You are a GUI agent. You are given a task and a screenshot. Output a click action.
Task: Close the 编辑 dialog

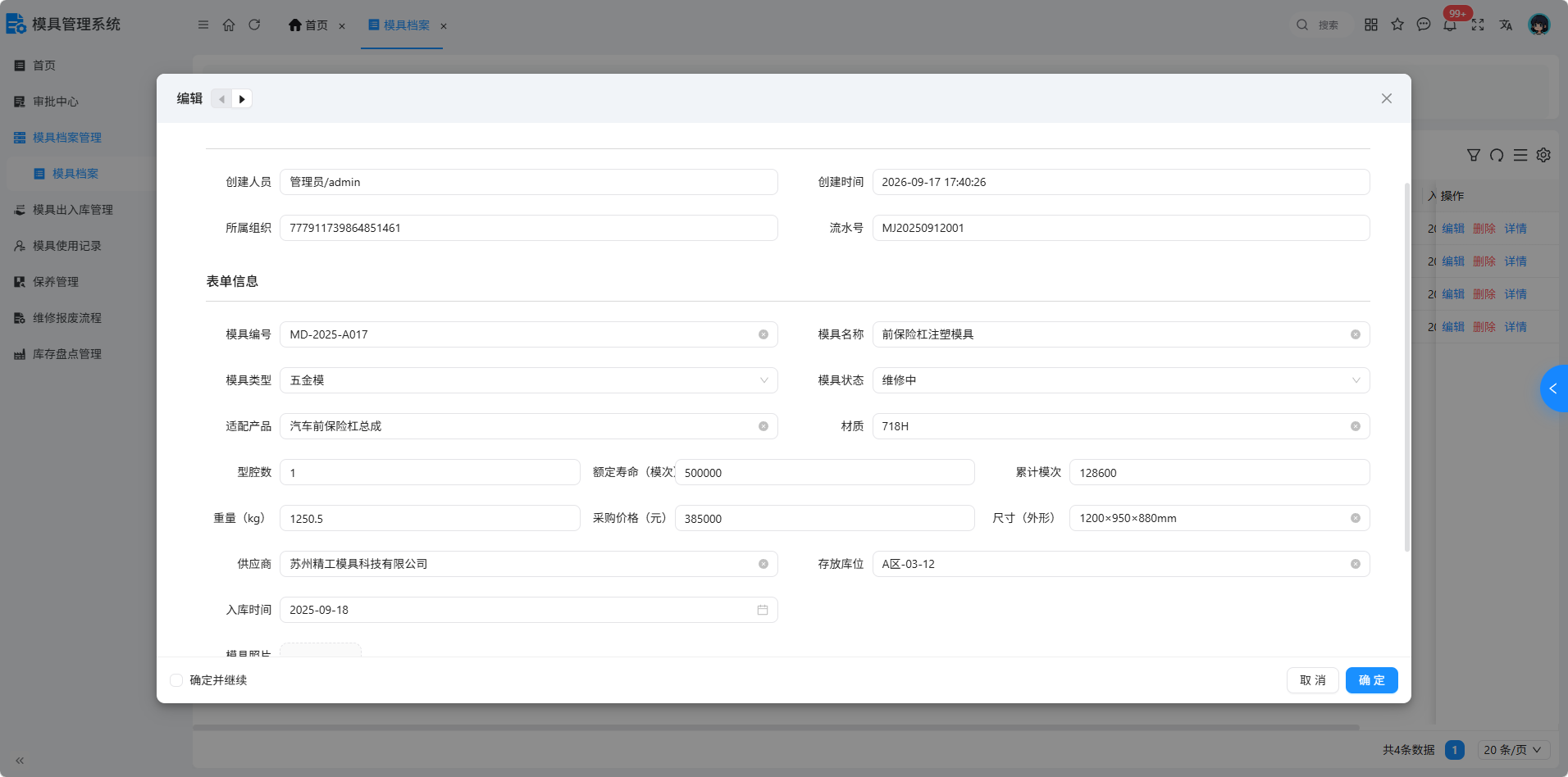[x=1387, y=98]
